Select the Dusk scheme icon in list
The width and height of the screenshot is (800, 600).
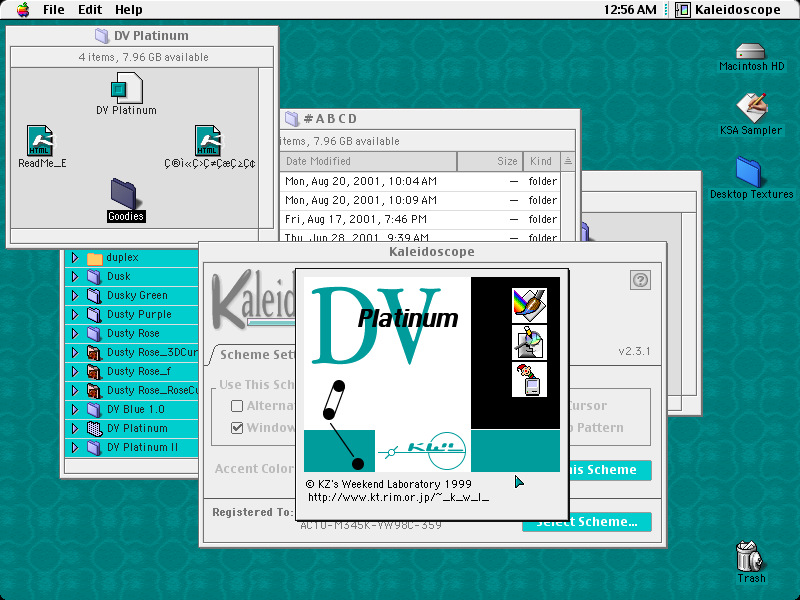[x=94, y=277]
